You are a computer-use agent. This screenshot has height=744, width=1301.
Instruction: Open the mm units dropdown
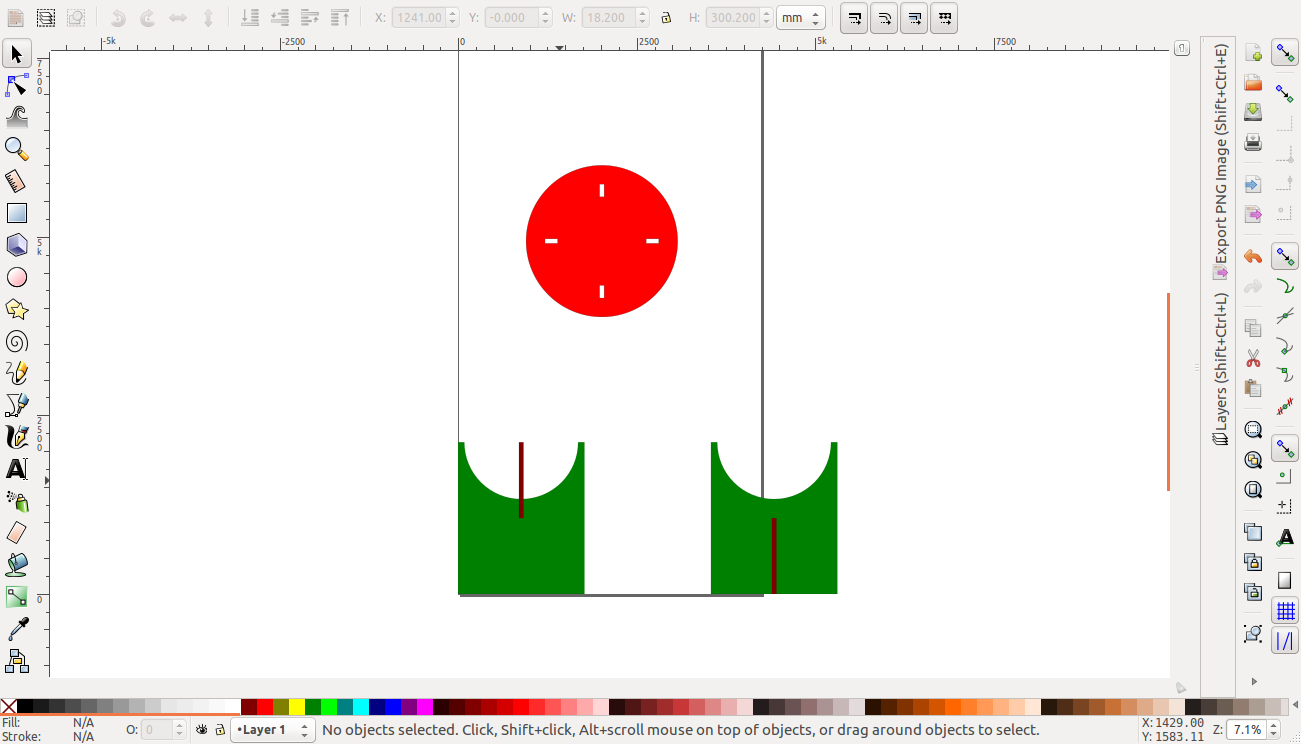pos(800,18)
